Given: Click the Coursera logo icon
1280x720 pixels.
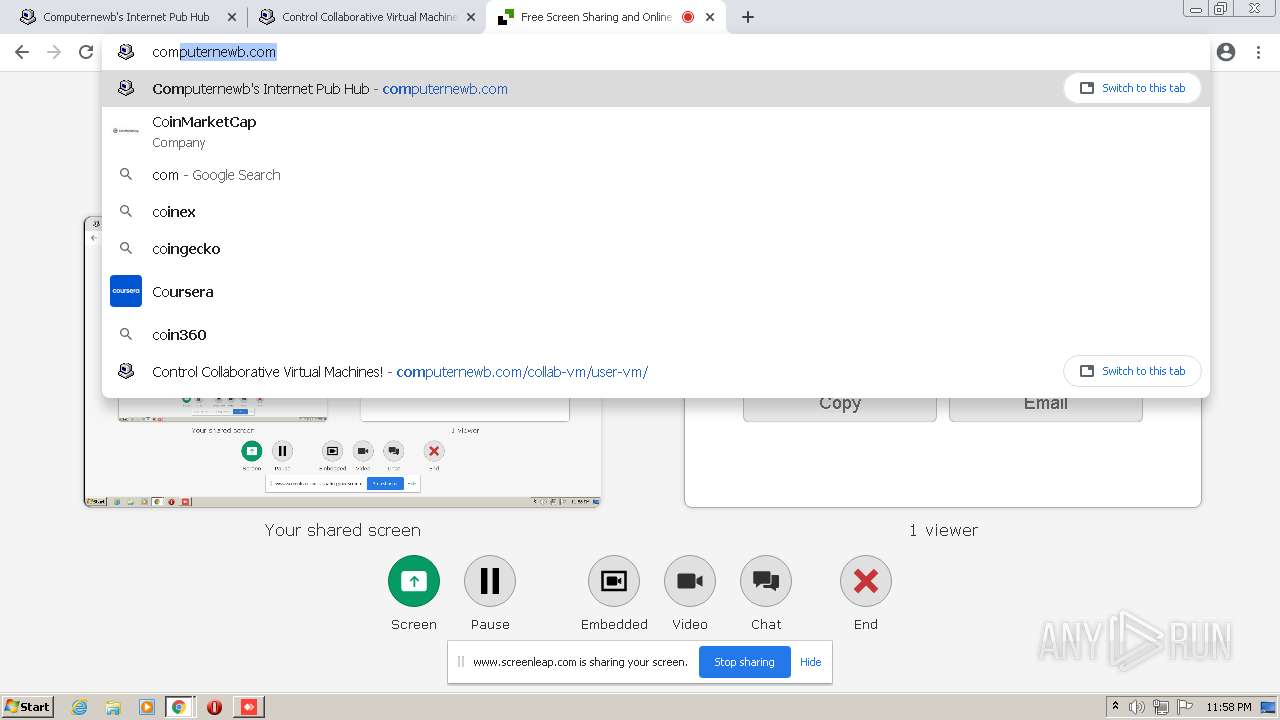Looking at the screenshot, I should coord(126,291).
